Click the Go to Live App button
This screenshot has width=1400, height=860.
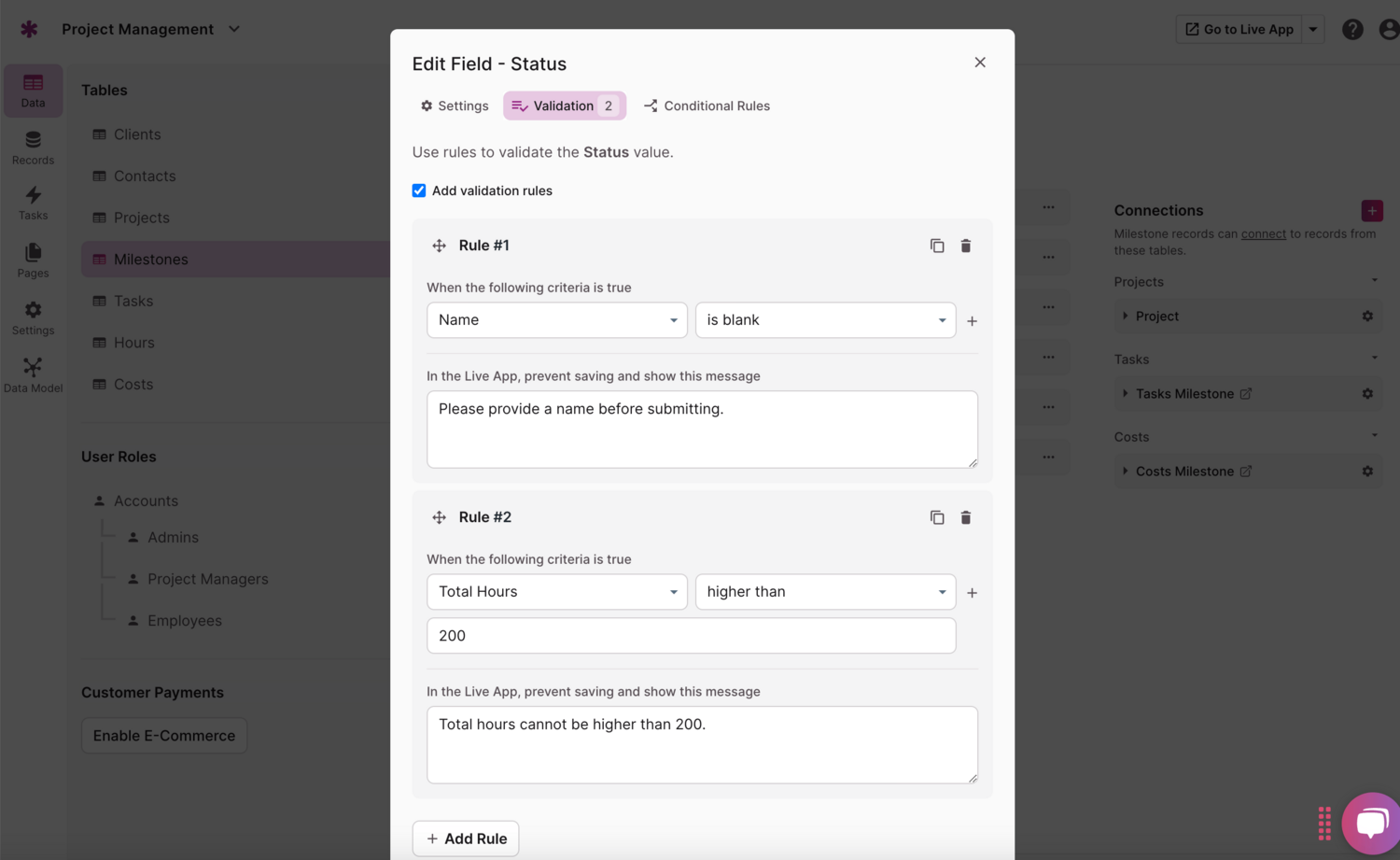click(1239, 30)
